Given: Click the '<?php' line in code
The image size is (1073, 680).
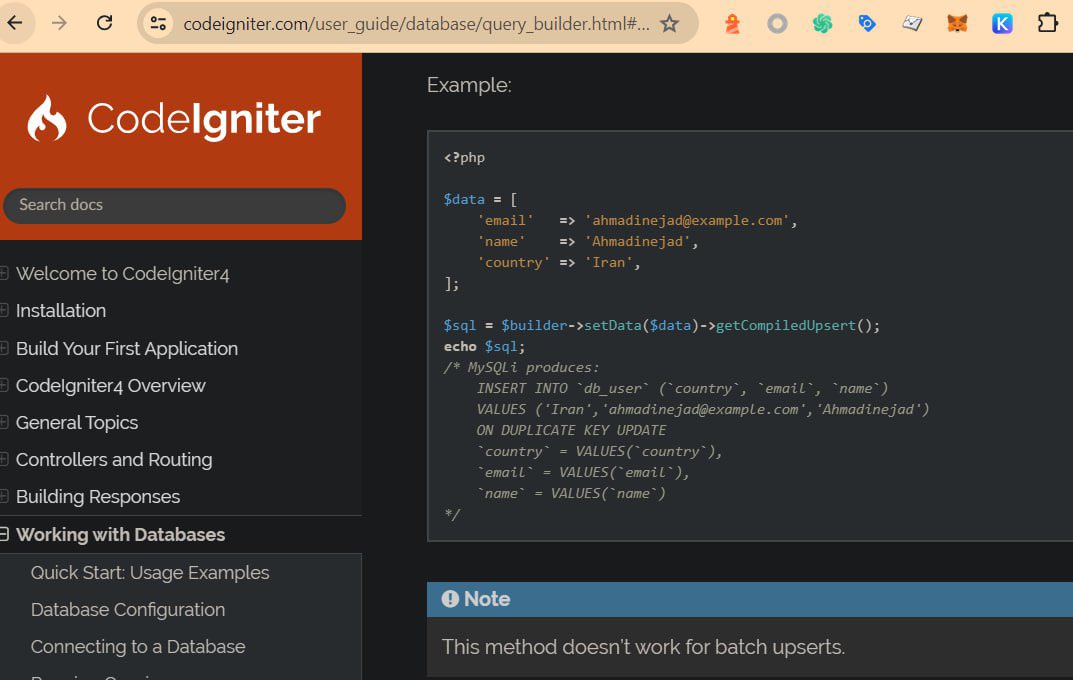Looking at the screenshot, I should coord(464,157).
